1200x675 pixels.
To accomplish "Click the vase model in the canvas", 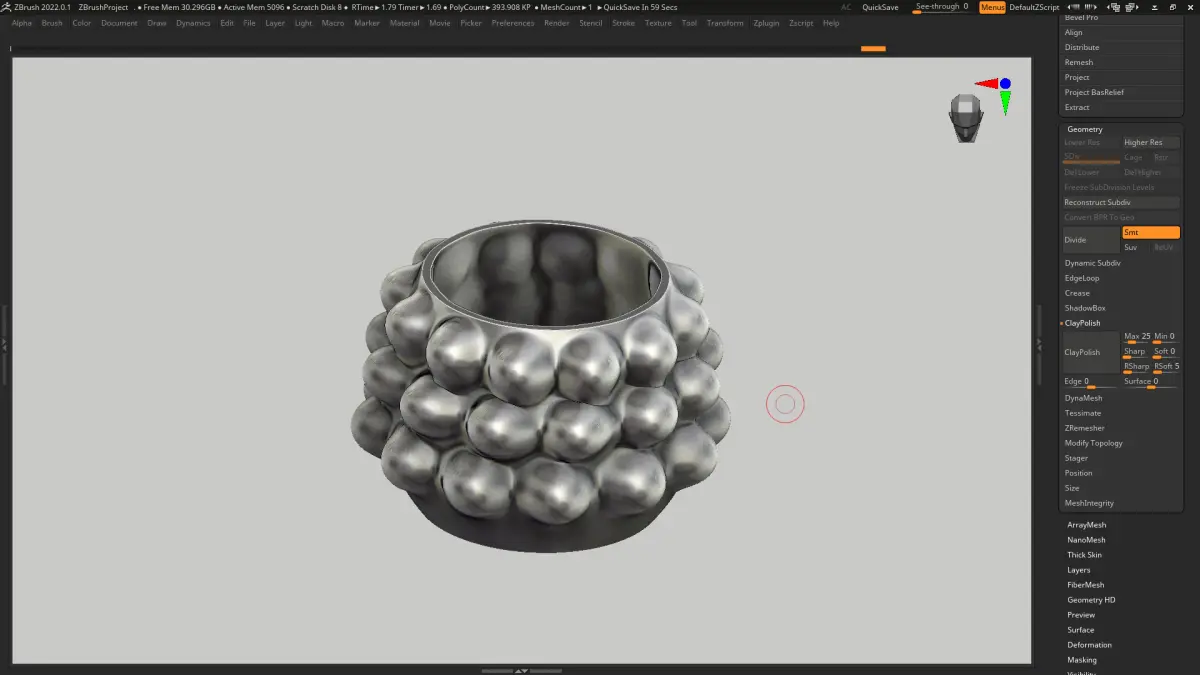I will [x=540, y=385].
